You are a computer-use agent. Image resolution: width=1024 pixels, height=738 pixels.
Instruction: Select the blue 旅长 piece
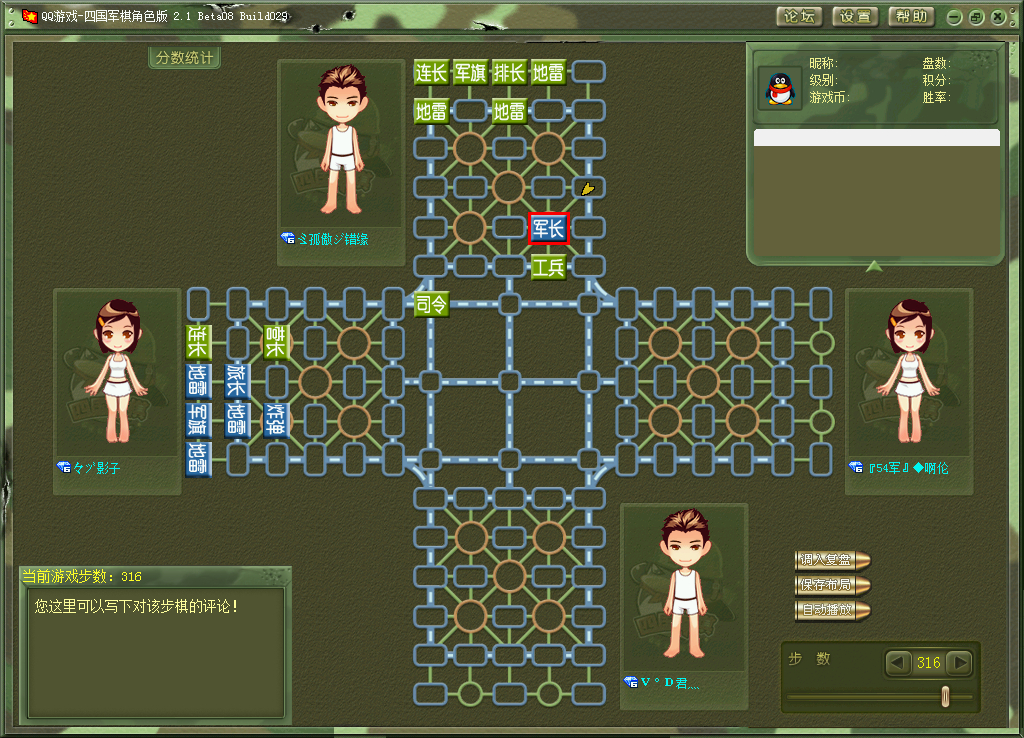[x=237, y=381]
